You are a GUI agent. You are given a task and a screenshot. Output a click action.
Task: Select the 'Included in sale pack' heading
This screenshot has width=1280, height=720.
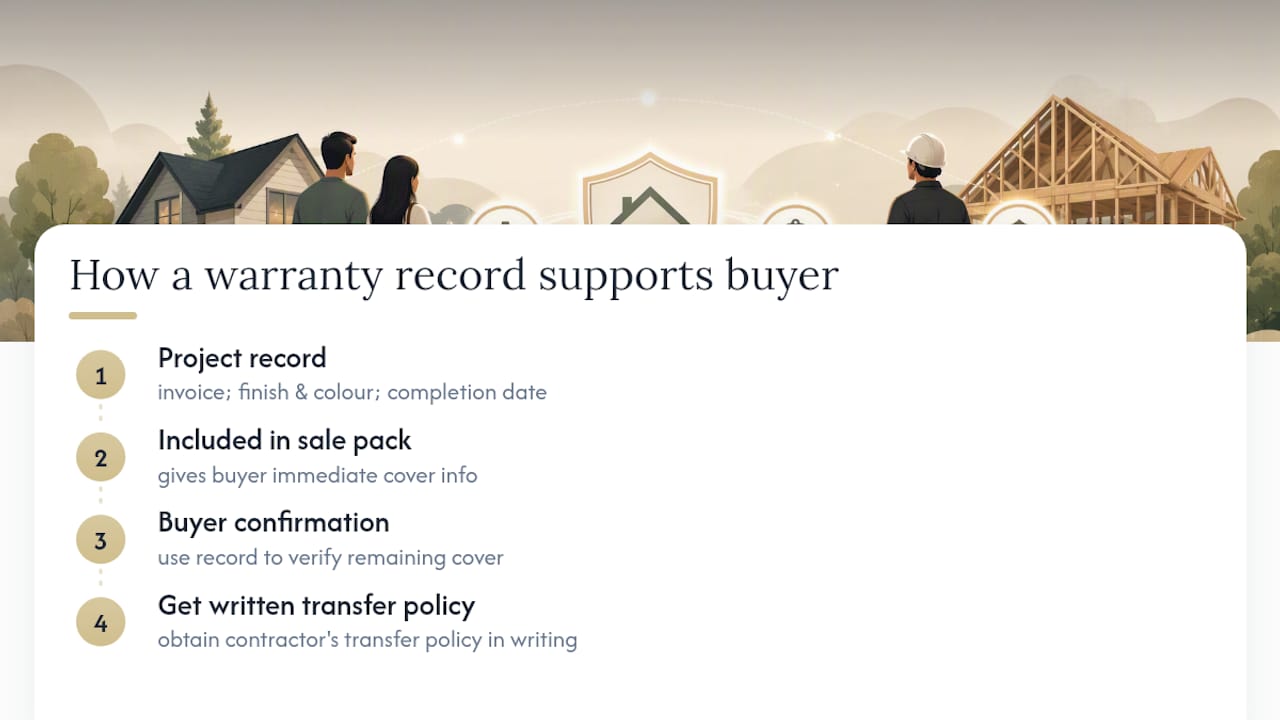[285, 440]
